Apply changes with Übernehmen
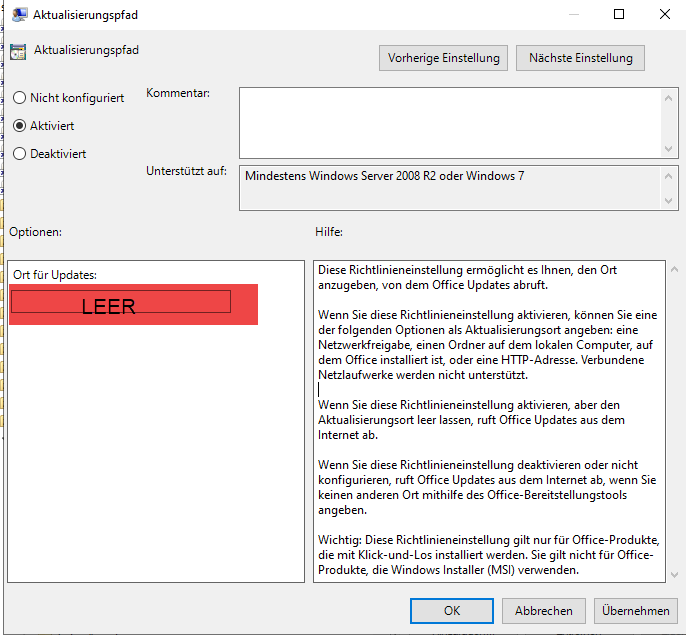The image size is (686, 635). [x=635, y=610]
